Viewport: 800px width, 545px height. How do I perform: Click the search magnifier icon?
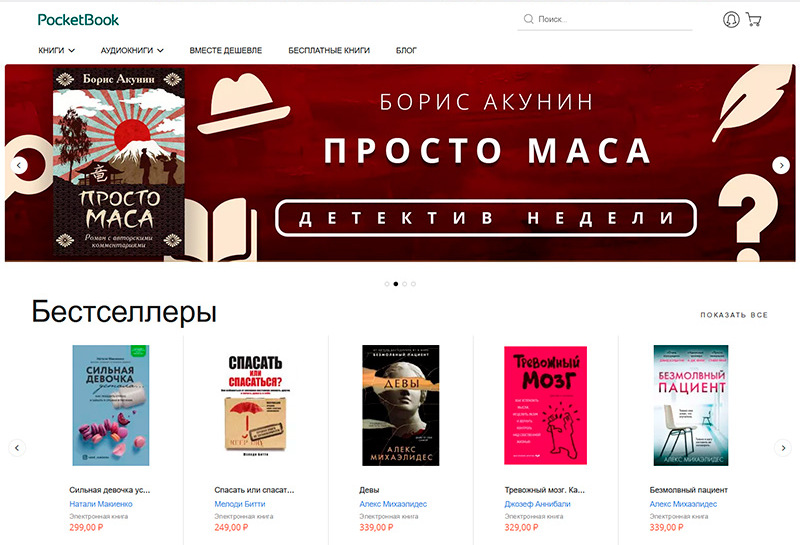pos(528,19)
